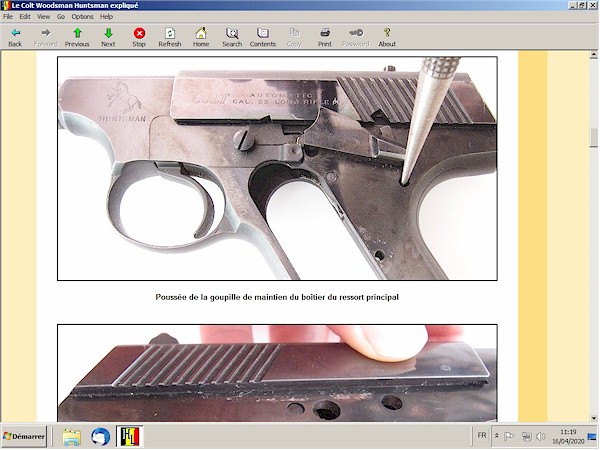Open the File menu
Screen dimensions: 600x450
pyautogui.click(x=8, y=16)
